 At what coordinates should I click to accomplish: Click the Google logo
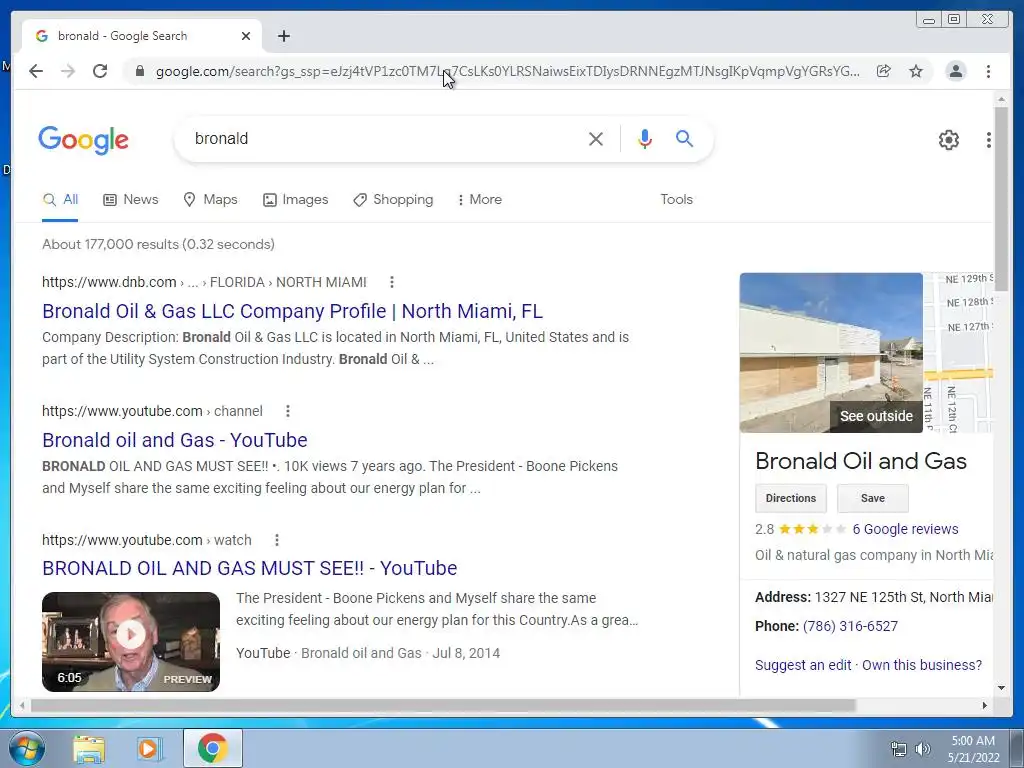point(84,140)
